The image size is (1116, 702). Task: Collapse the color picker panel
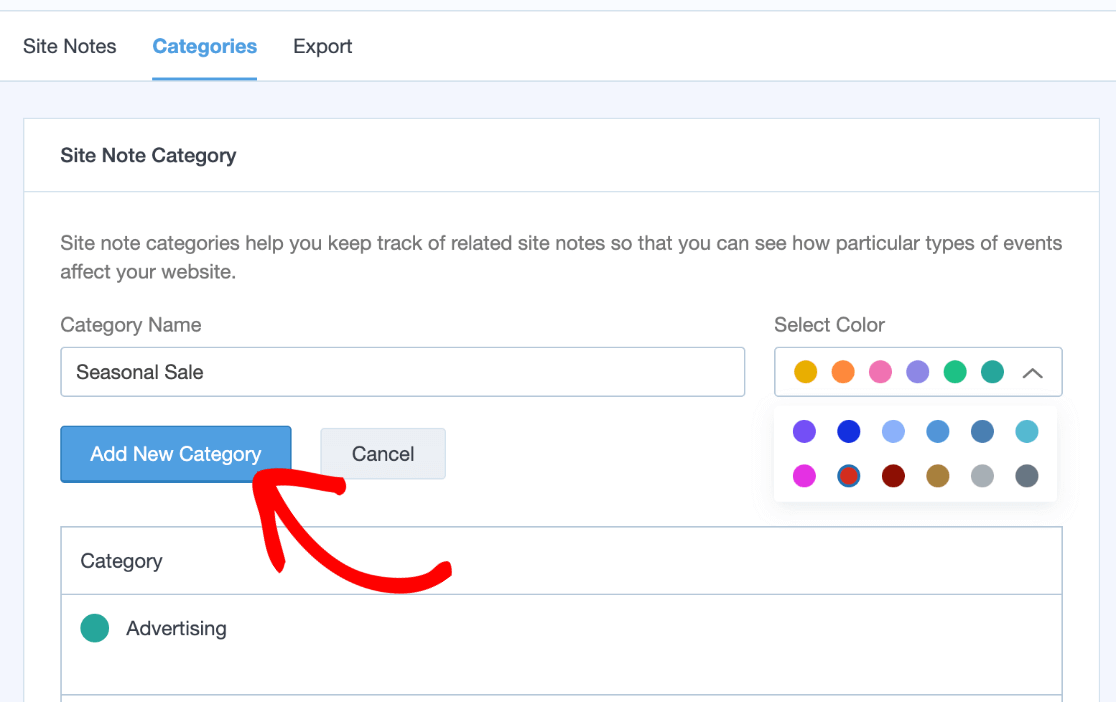[x=1032, y=371]
